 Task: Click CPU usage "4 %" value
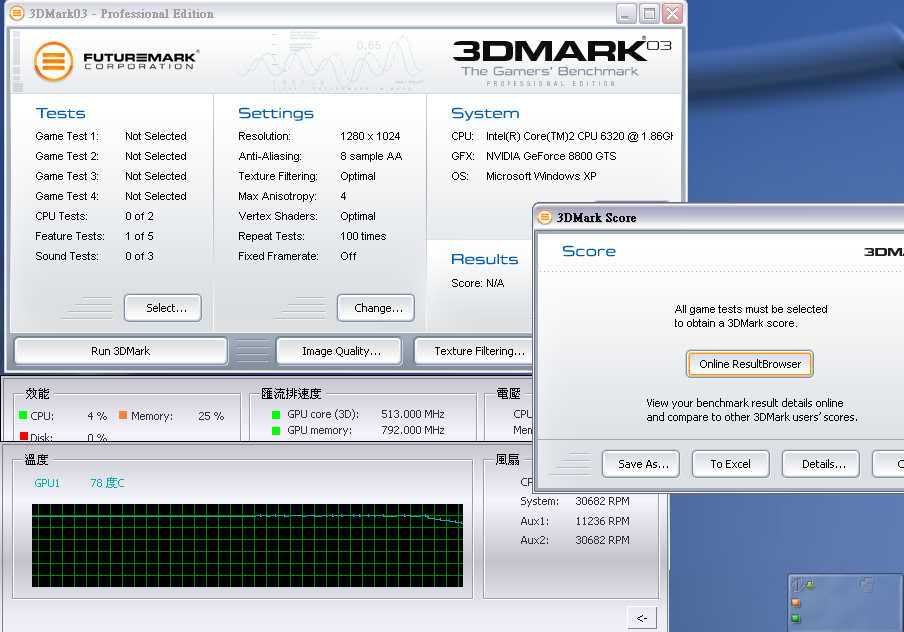tap(97, 416)
